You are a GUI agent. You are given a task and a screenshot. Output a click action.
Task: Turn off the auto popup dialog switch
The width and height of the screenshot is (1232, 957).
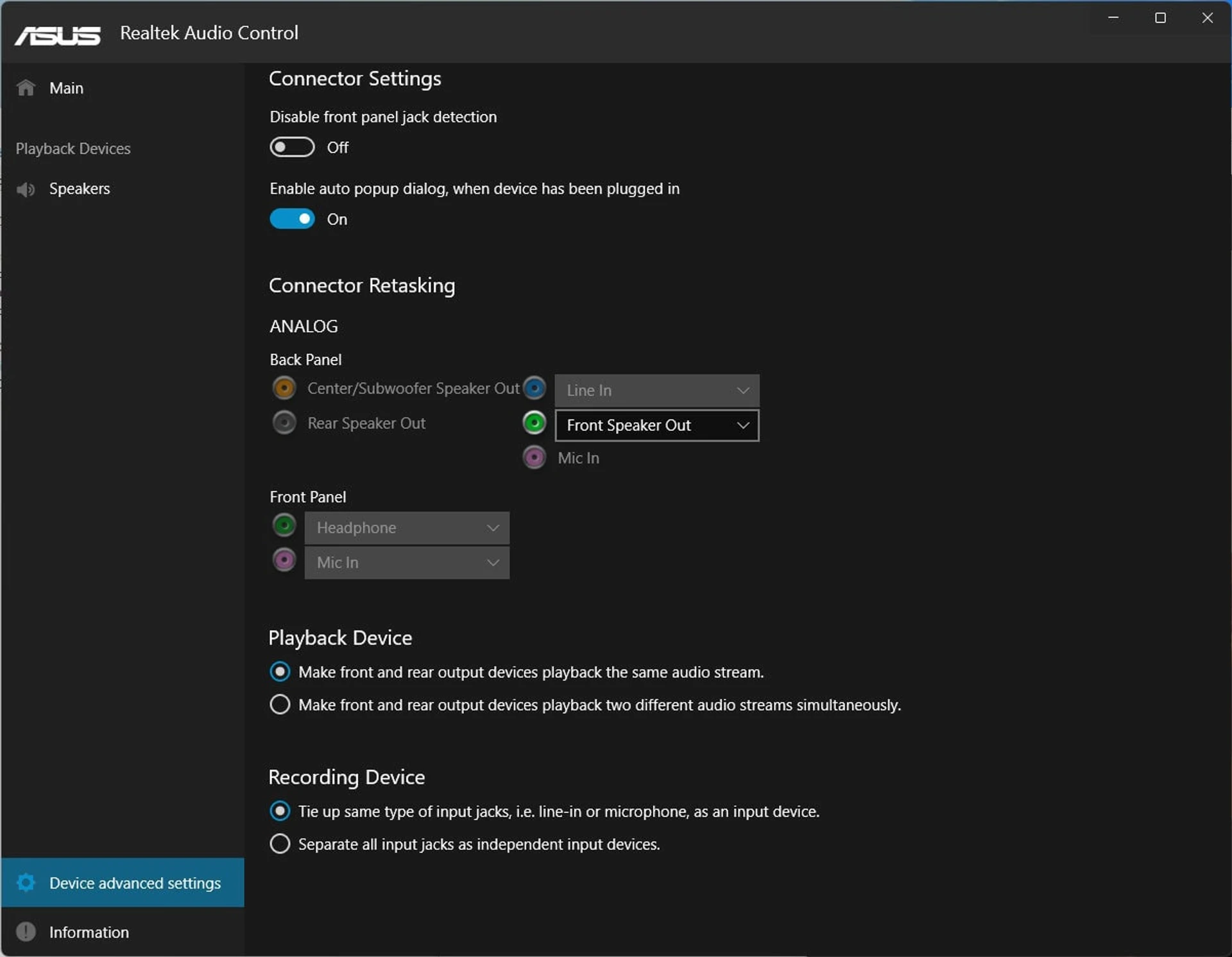(x=292, y=219)
